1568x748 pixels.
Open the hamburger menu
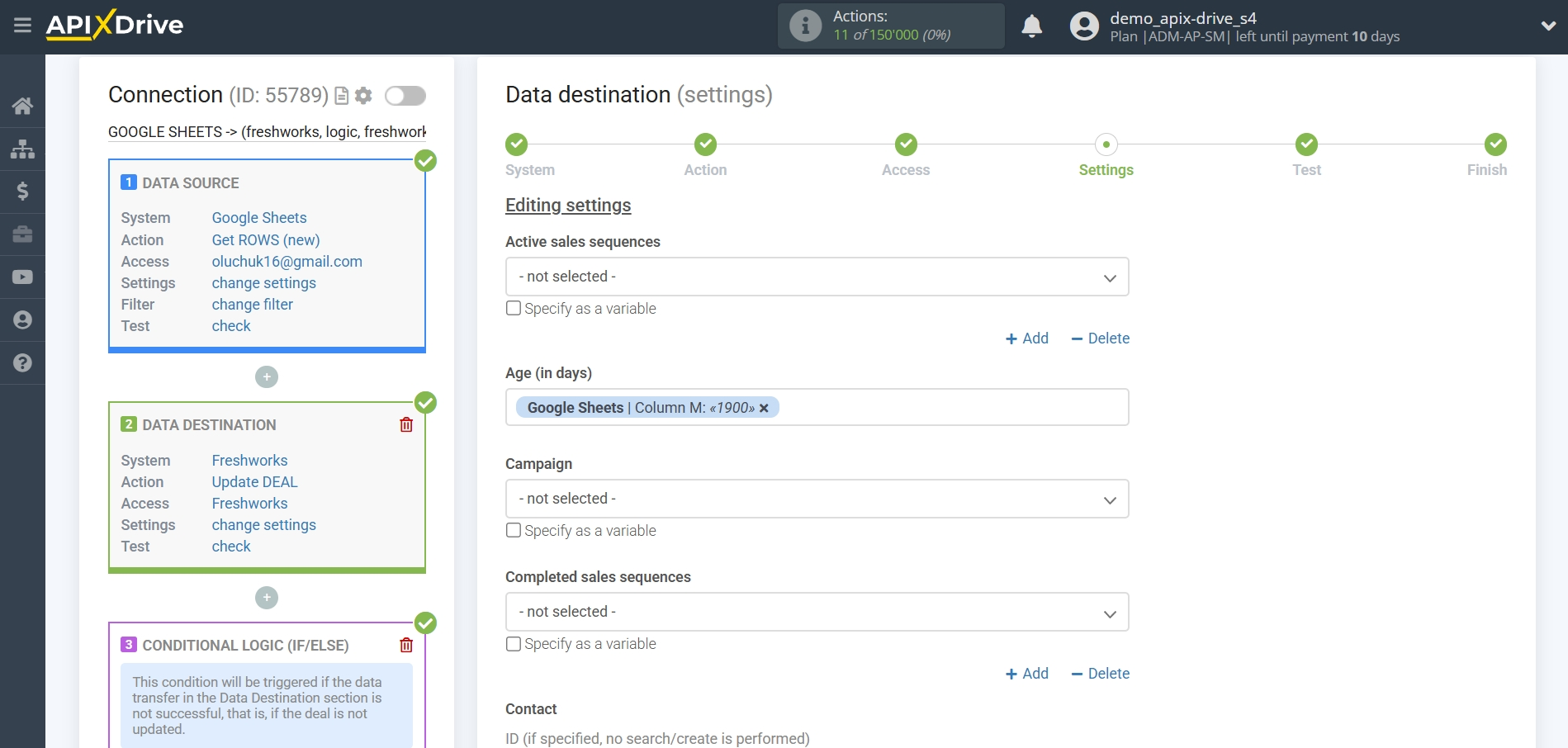[22, 26]
